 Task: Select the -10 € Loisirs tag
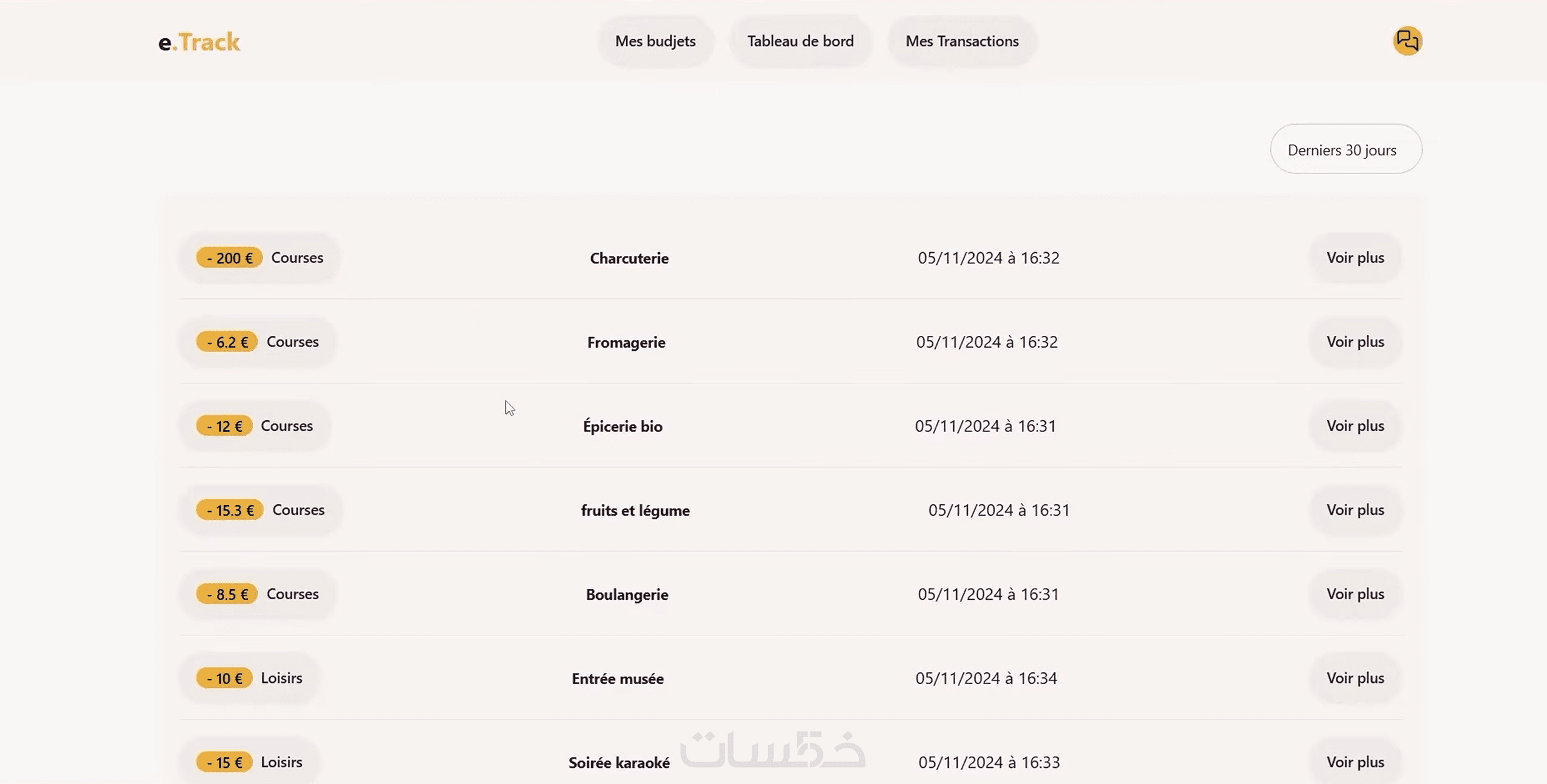click(x=249, y=678)
